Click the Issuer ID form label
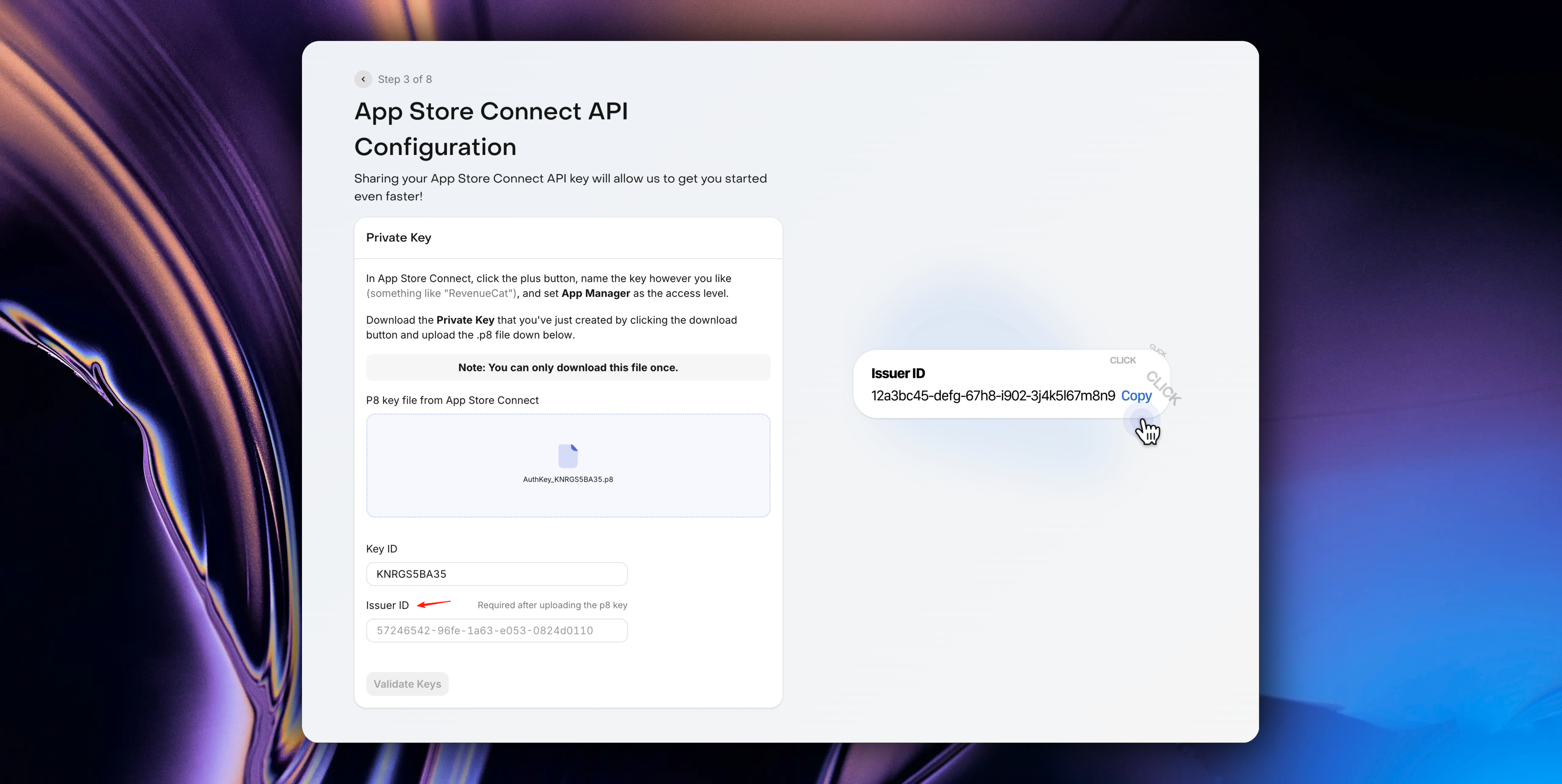 click(387, 605)
